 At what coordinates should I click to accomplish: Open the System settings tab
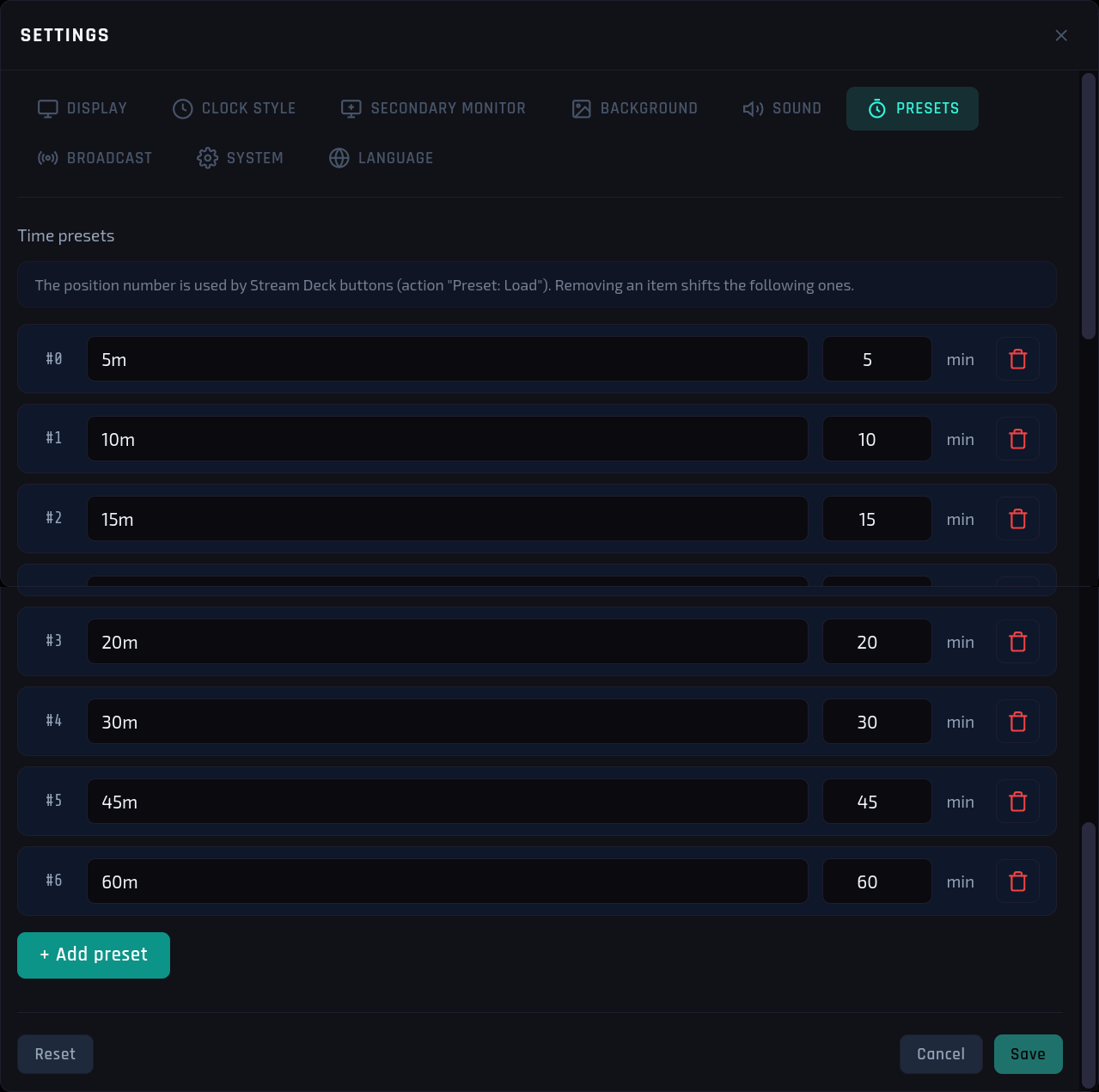click(x=240, y=158)
